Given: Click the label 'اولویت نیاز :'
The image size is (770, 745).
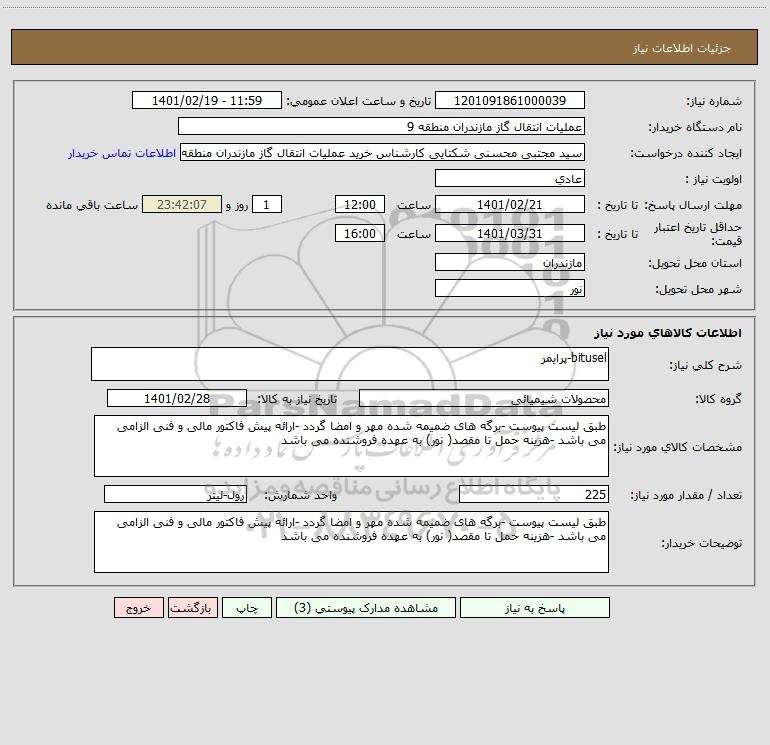Looking at the screenshot, I should [x=714, y=179].
